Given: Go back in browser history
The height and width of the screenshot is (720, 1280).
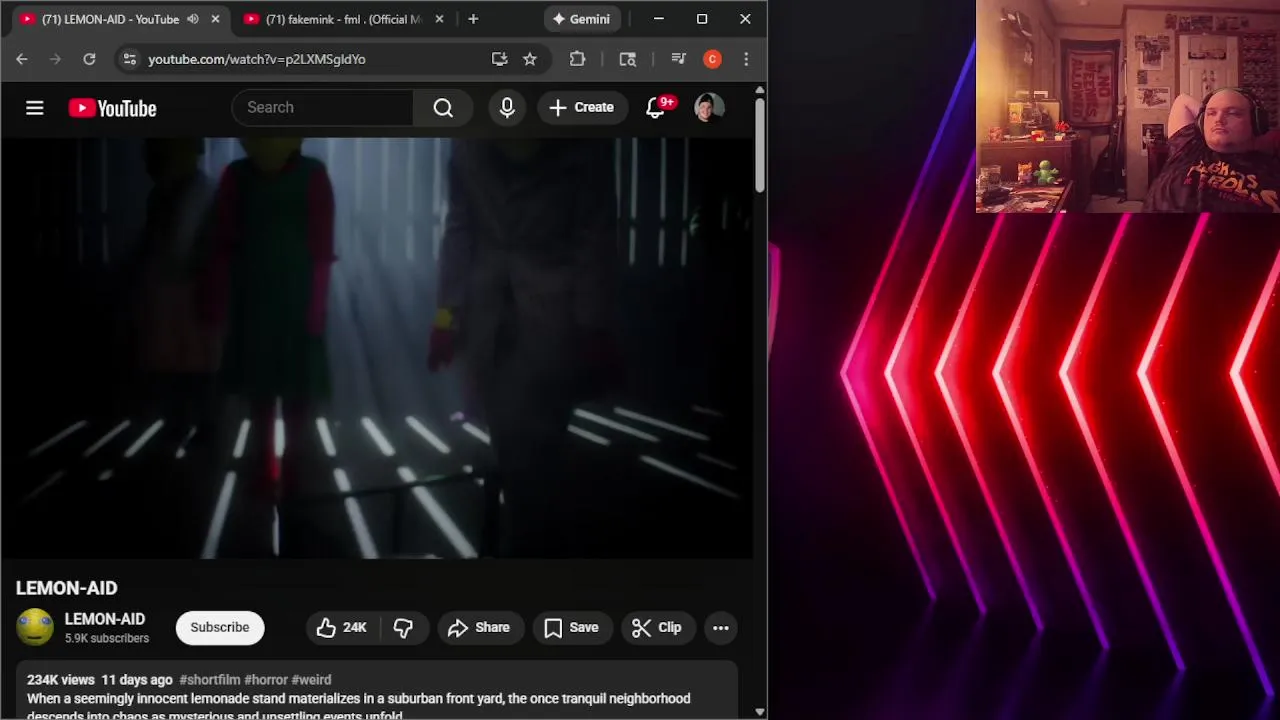Looking at the screenshot, I should click(22, 59).
